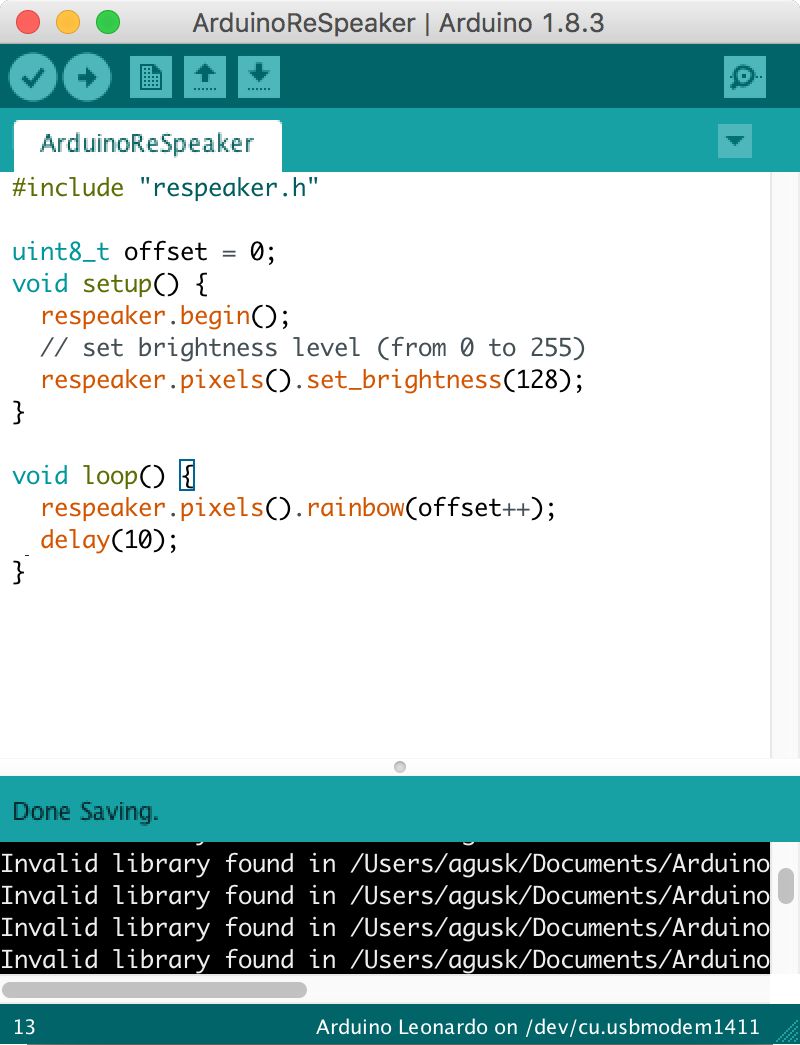Upload the sketch with arrow button
The width and height of the screenshot is (800, 1045).
click(x=87, y=77)
